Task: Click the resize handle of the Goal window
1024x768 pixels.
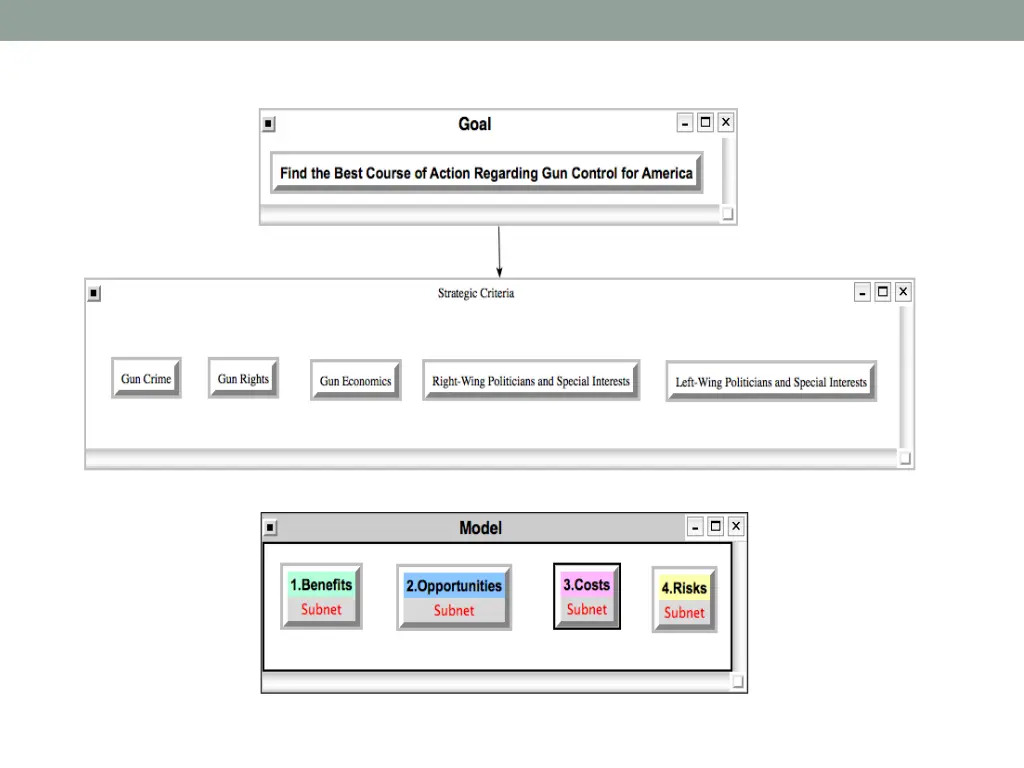Action: pyautogui.click(x=727, y=214)
